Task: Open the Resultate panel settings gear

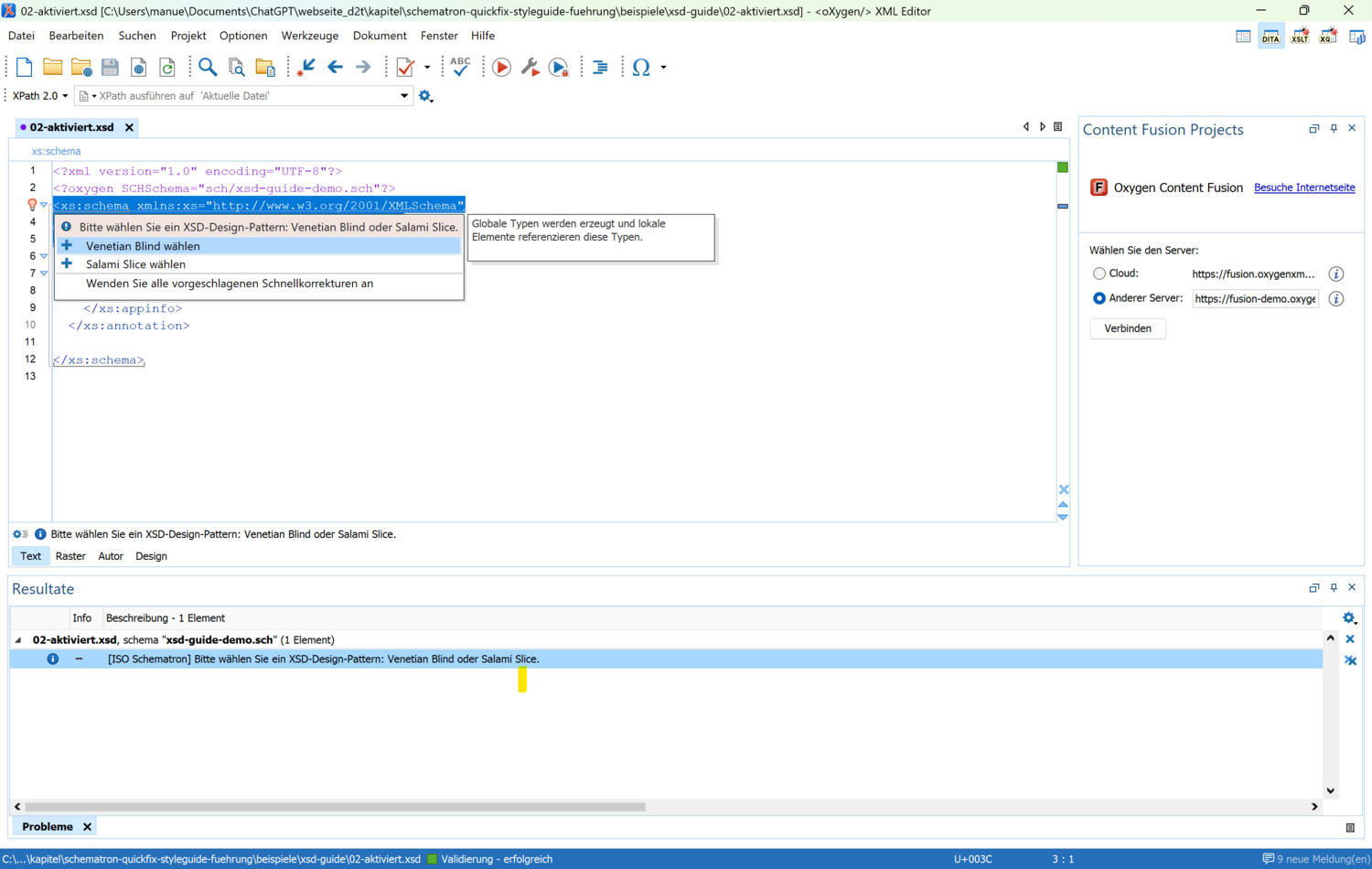Action: click(1348, 618)
